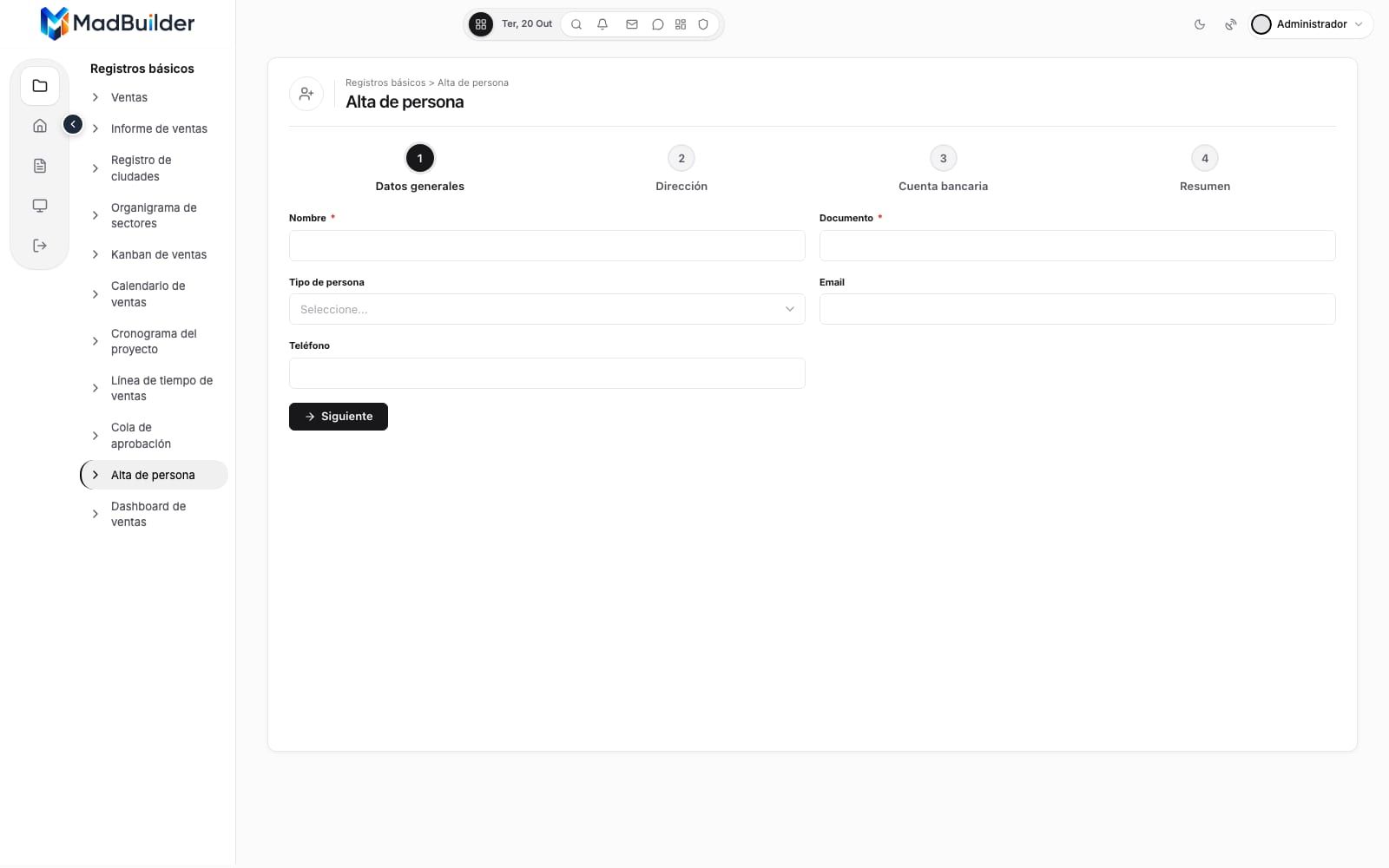The height and width of the screenshot is (868, 1389).
Task: Open the Administrador user menu
Action: (x=1311, y=24)
